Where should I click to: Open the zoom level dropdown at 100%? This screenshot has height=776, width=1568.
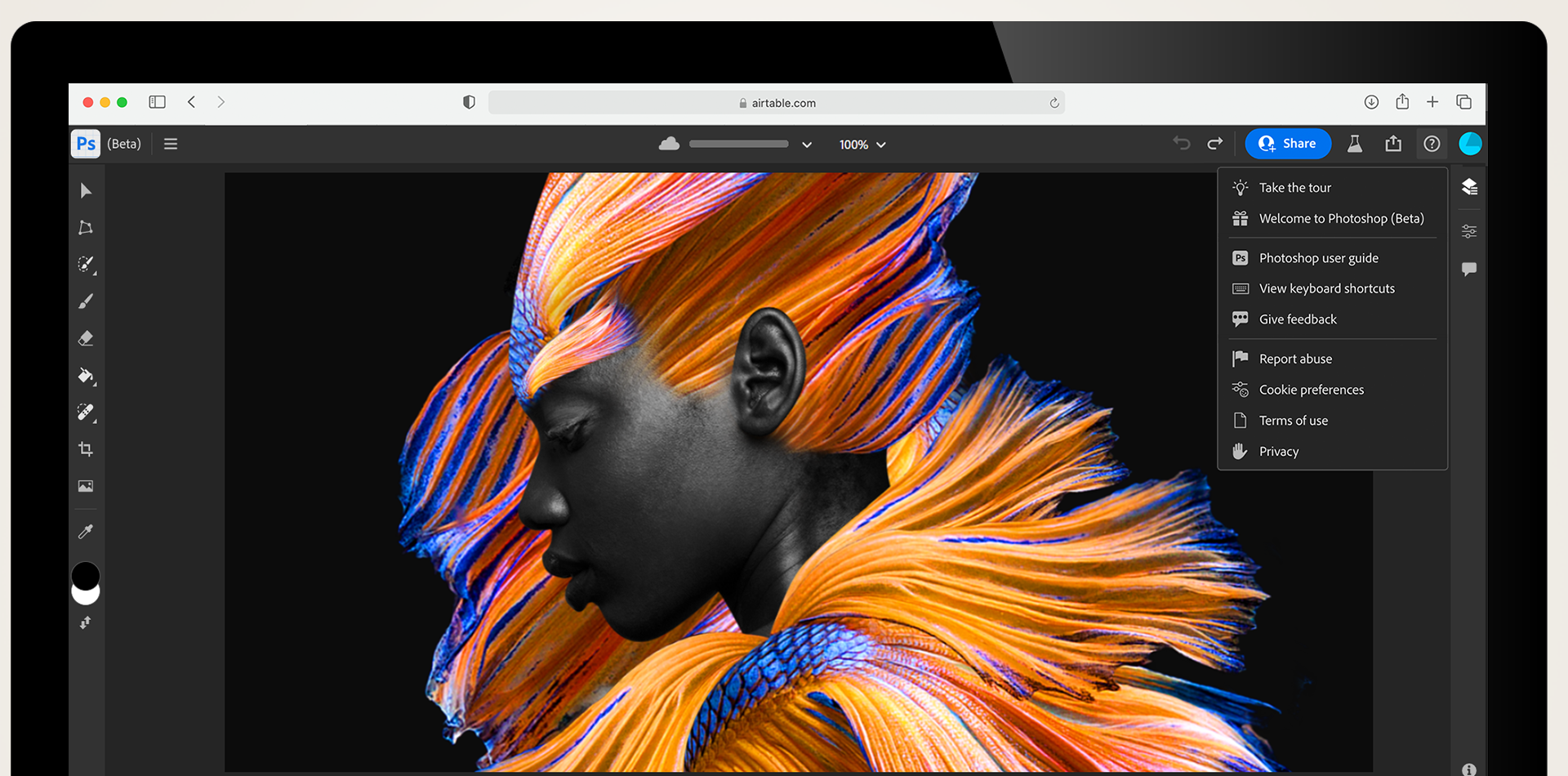pos(862,144)
